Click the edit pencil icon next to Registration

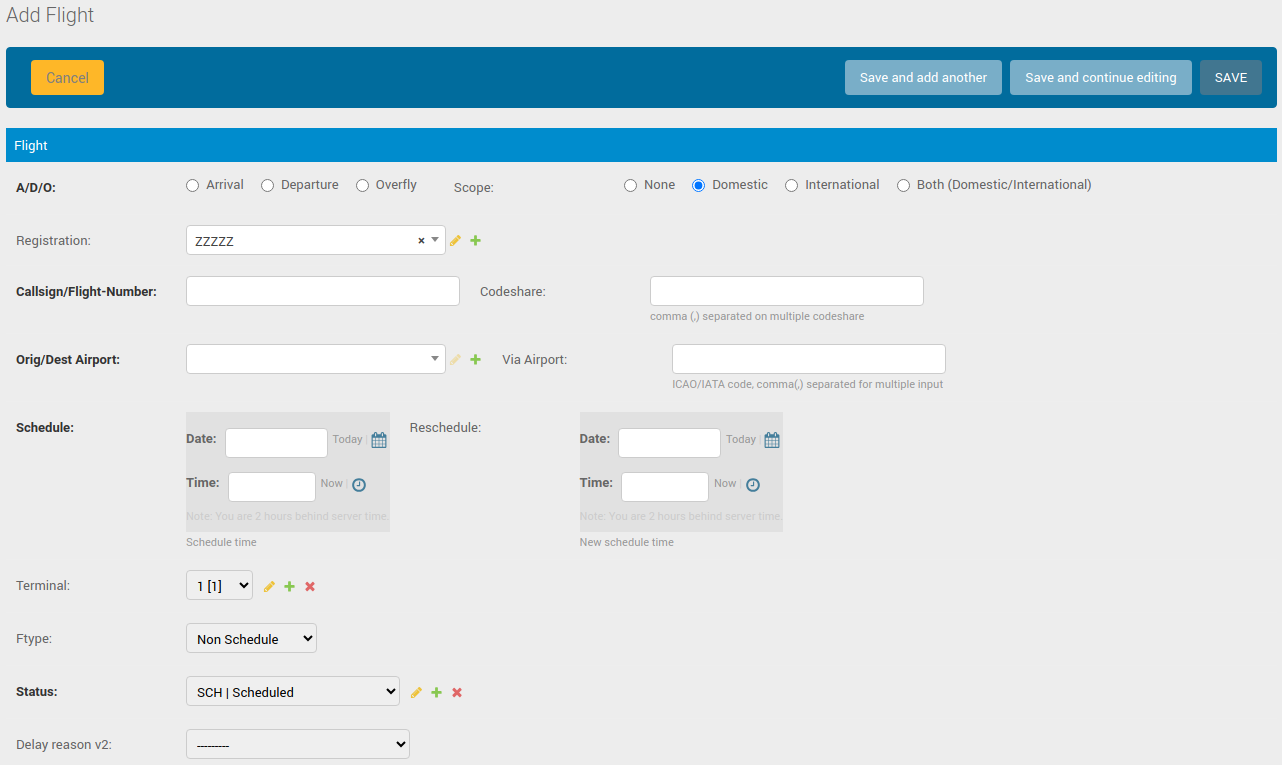coord(455,241)
